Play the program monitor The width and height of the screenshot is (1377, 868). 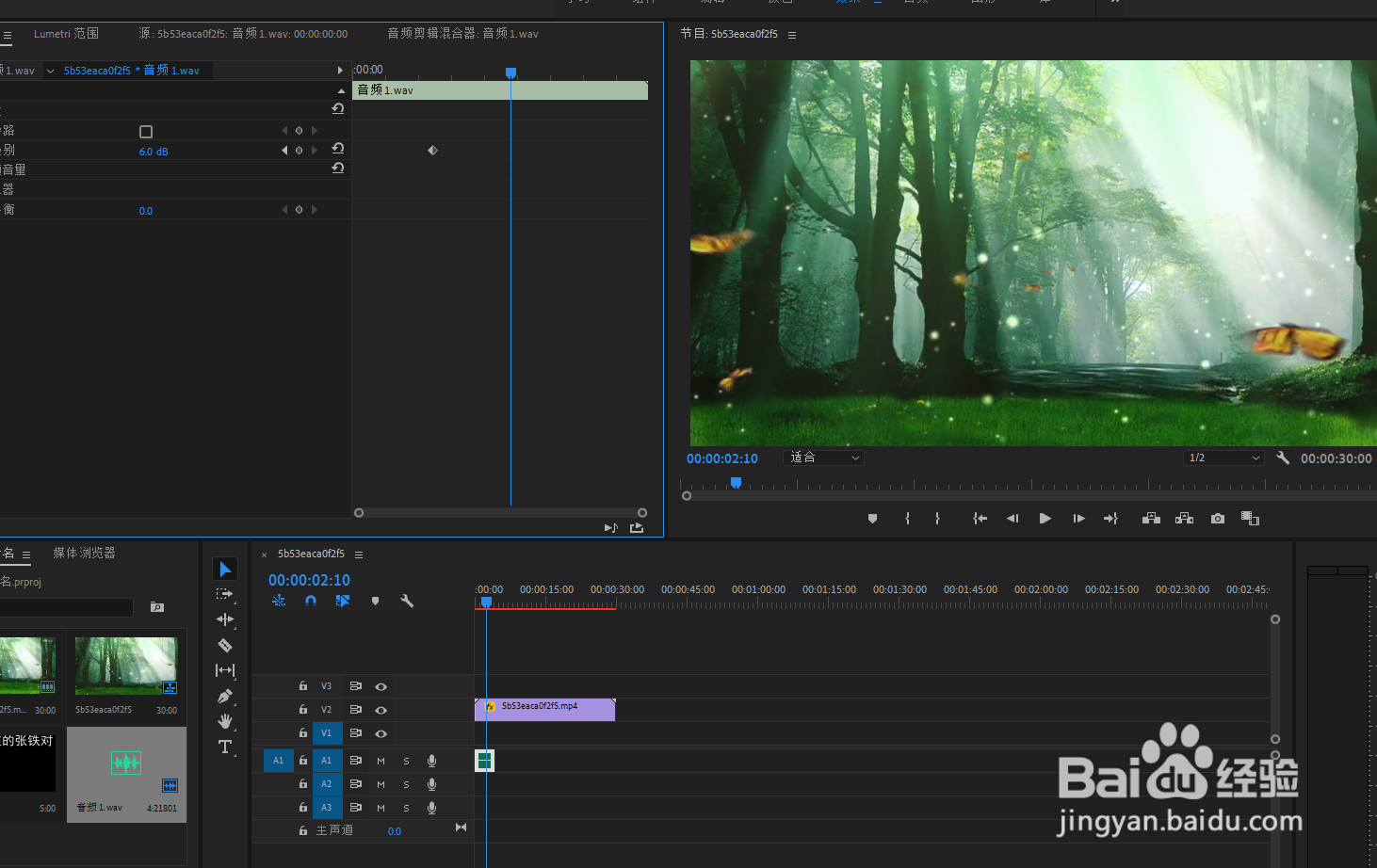(x=1045, y=519)
